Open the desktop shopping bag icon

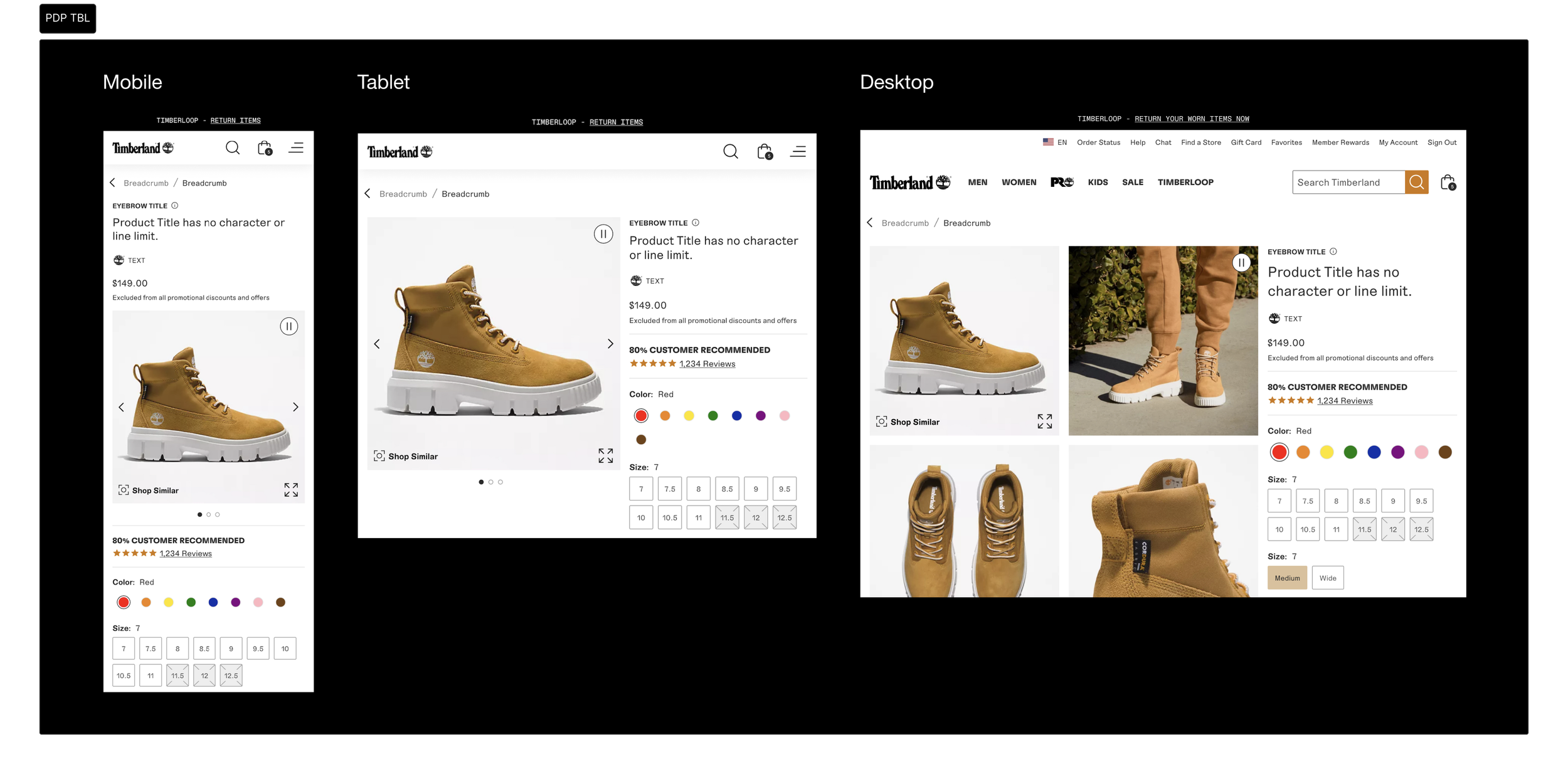click(x=1448, y=183)
